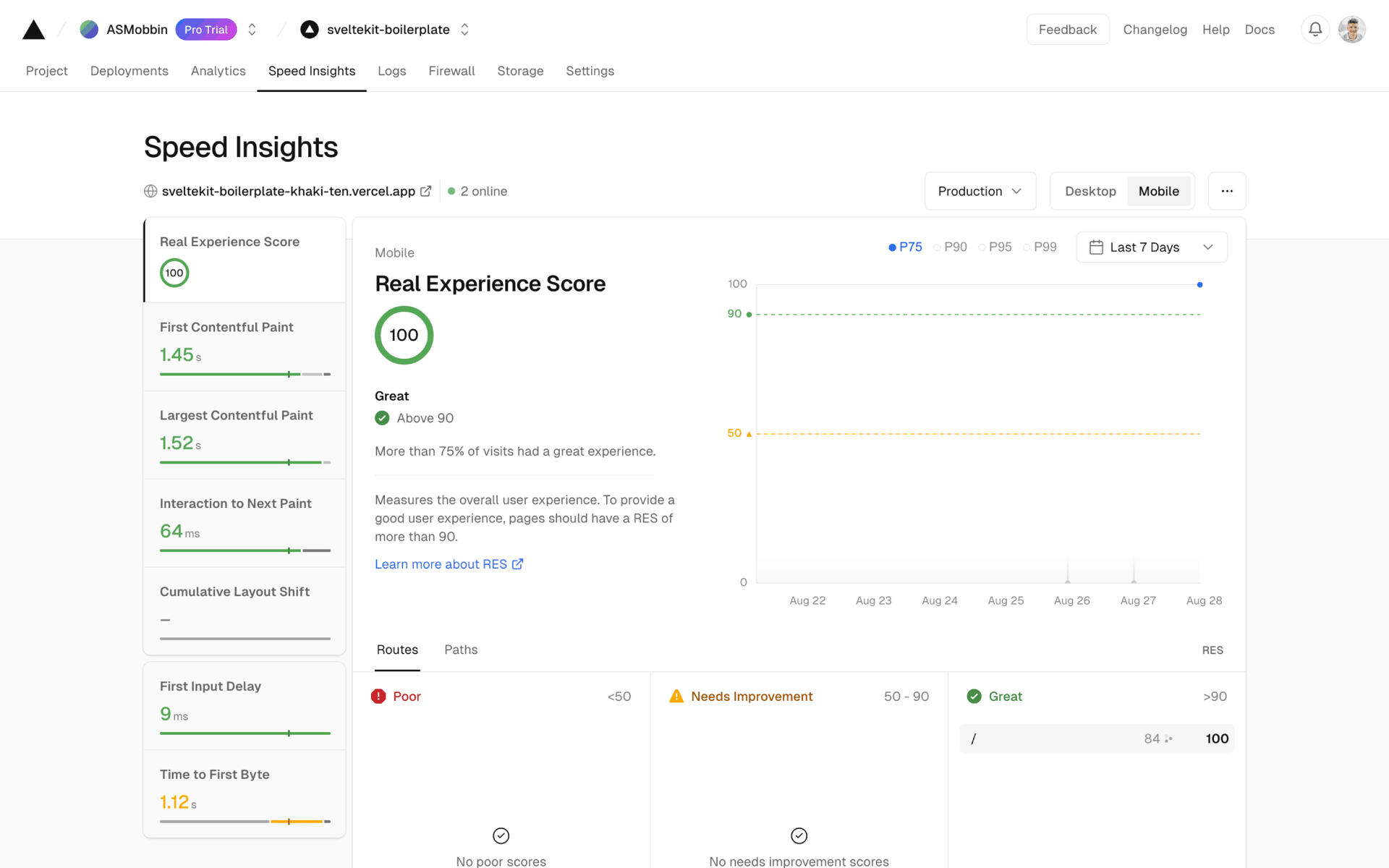The image size is (1389, 868).
Task: Click the calendar icon in the date range
Action: [x=1096, y=247]
